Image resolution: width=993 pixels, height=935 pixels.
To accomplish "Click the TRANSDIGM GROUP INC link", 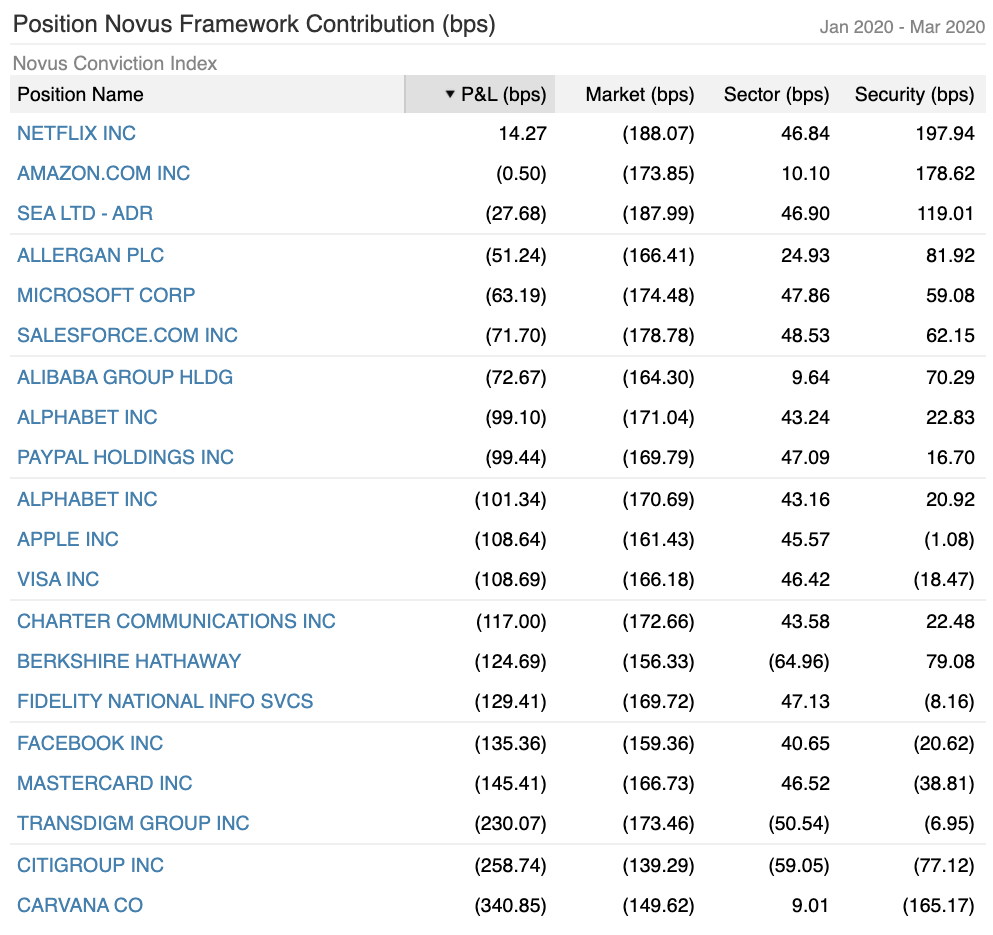I will [x=133, y=823].
